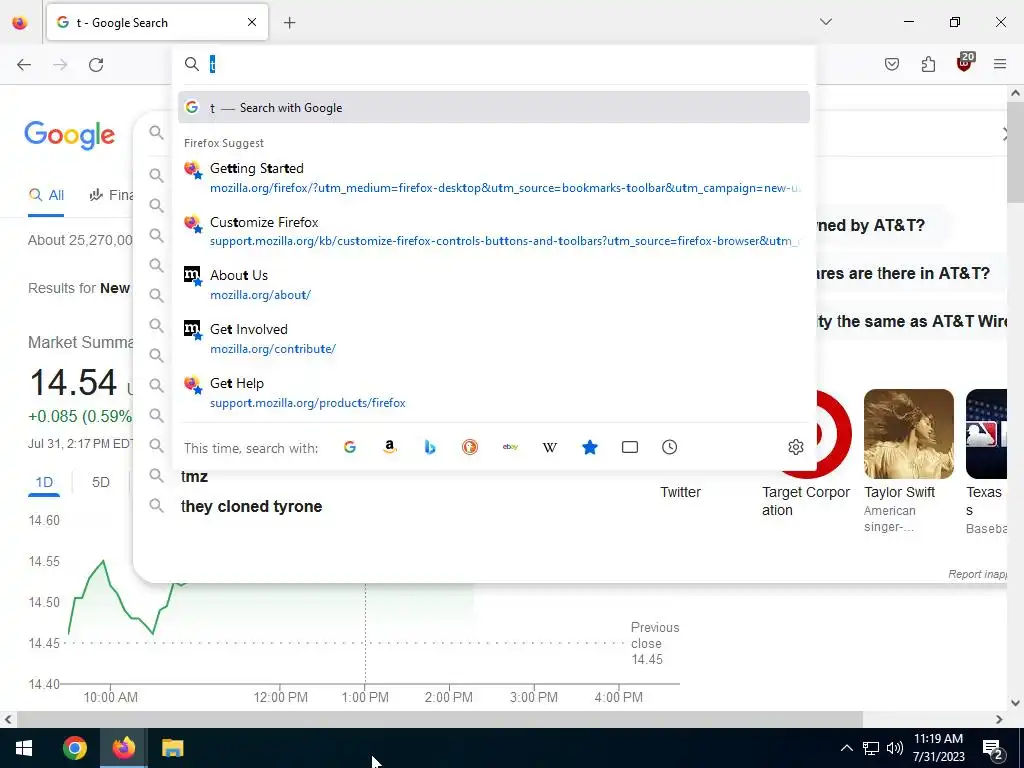Open a new tab with the plus button

pos(289,23)
